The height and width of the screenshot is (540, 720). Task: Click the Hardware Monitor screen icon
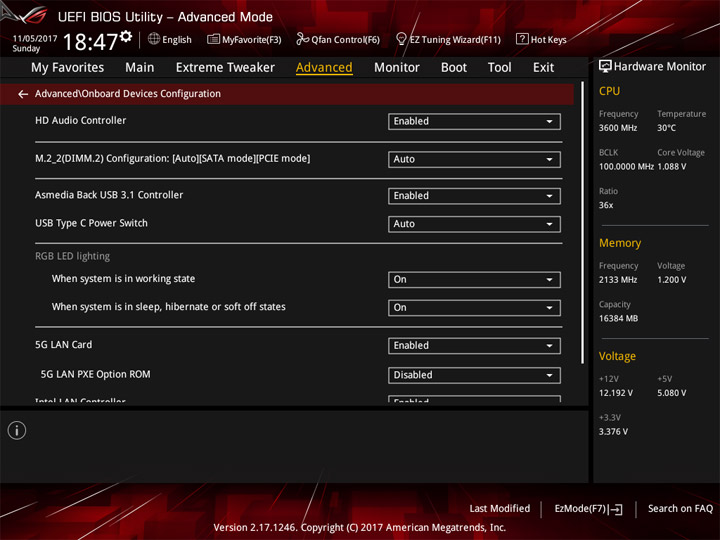tap(605, 66)
